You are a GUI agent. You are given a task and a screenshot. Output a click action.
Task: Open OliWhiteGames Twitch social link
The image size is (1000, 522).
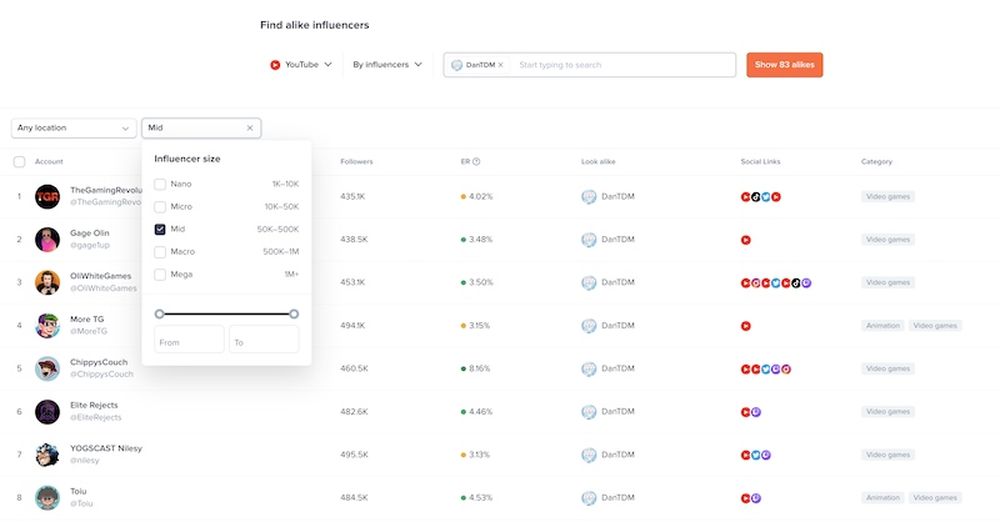click(x=806, y=283)
